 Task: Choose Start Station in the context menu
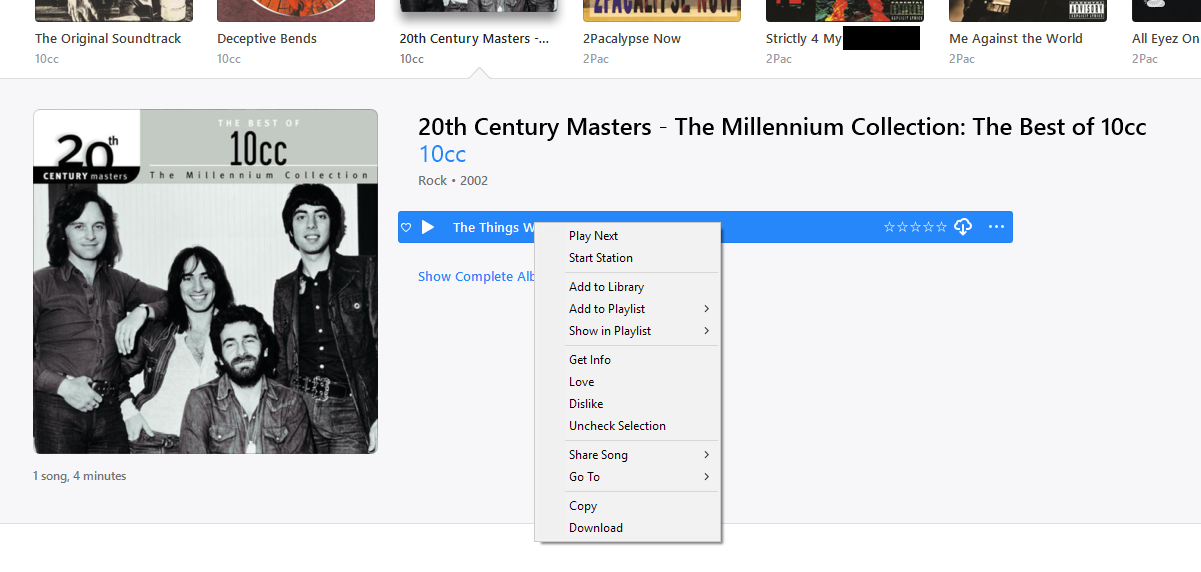click(600, 258)
